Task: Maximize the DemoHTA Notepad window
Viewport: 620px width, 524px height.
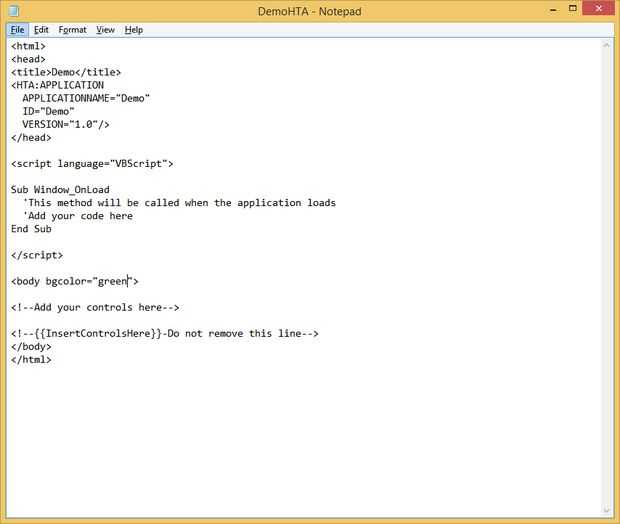Action: [x=572, y=9]
